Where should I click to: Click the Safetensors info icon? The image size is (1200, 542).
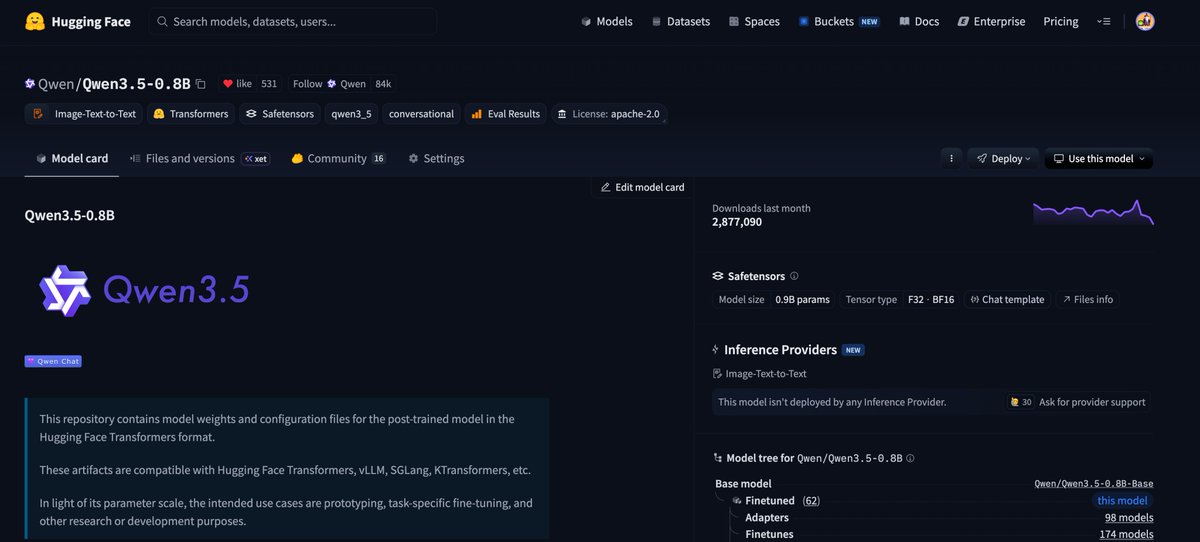794,276
